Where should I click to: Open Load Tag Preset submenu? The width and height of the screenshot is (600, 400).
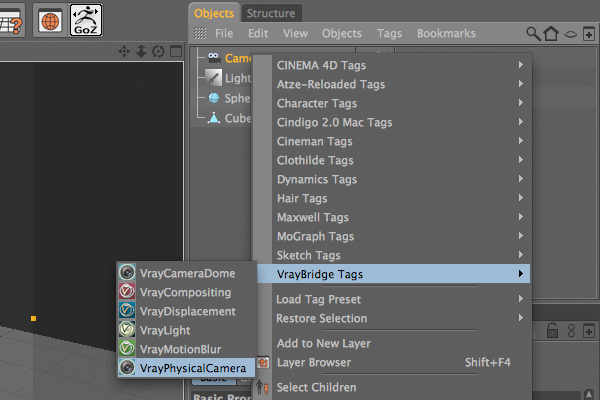click(x=401, y=299)
